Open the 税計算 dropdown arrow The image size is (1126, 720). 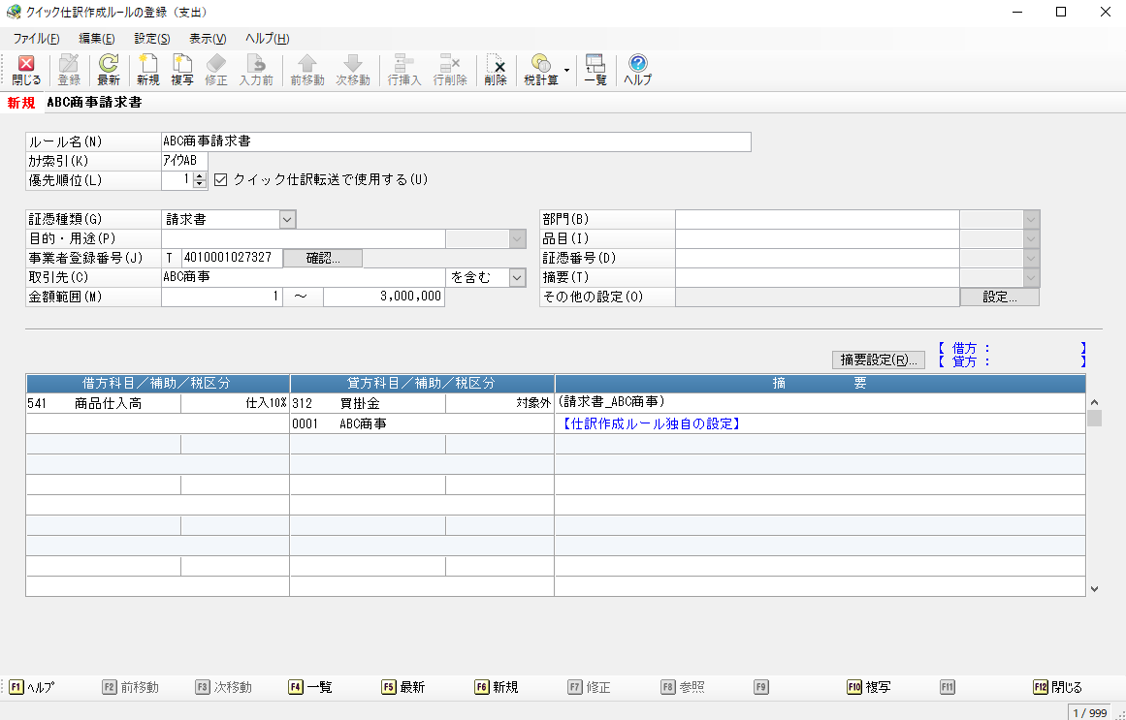click(567, 70)
